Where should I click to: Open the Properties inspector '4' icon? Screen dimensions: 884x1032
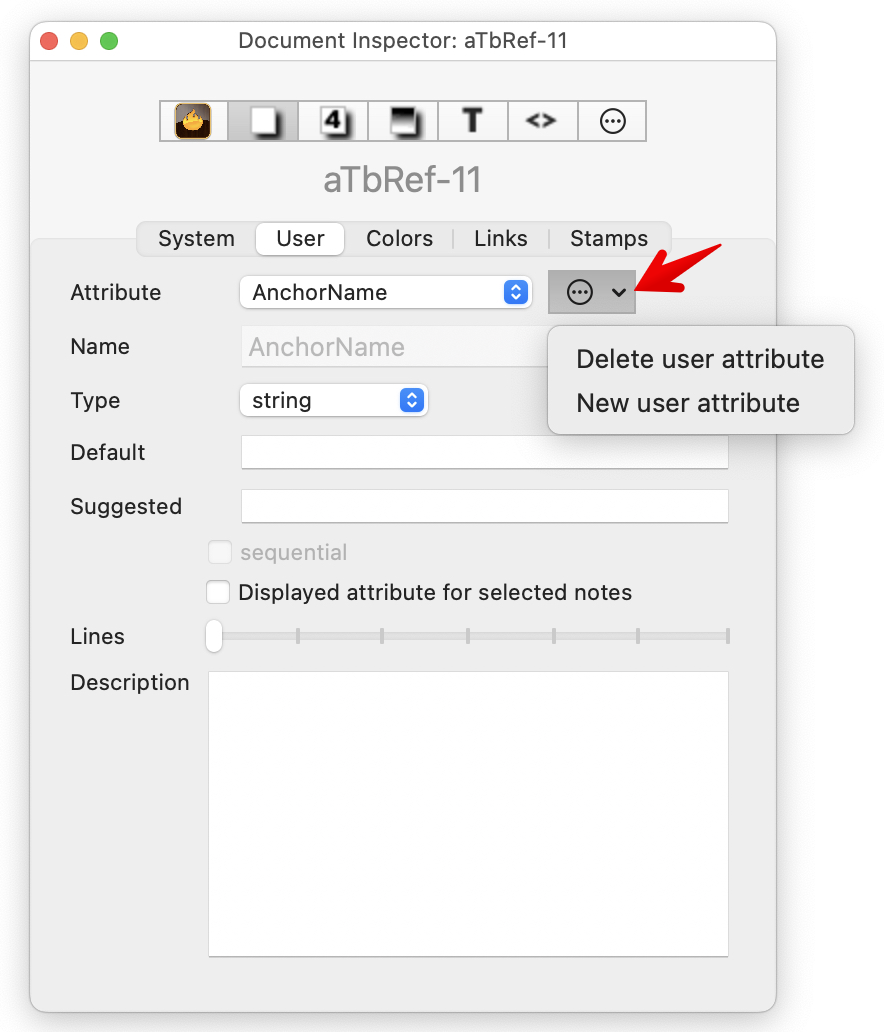tap(333, 122)
